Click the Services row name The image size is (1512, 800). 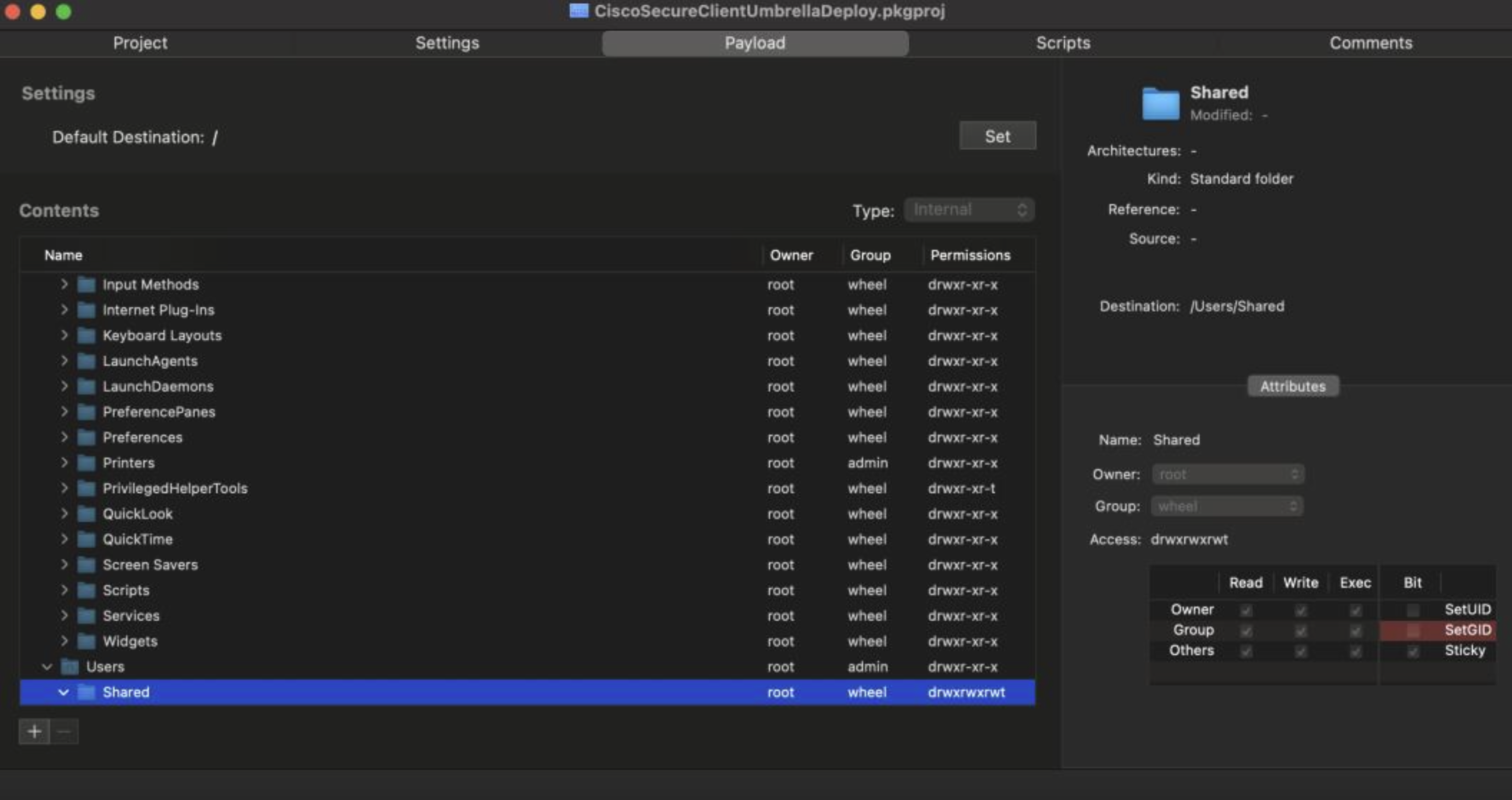pos(131,616)
